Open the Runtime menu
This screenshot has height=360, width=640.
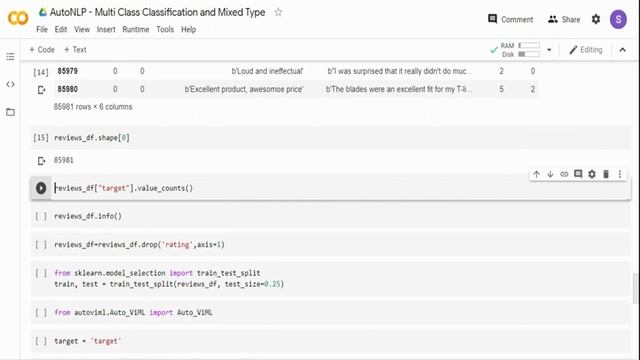(x=136, y=29)
